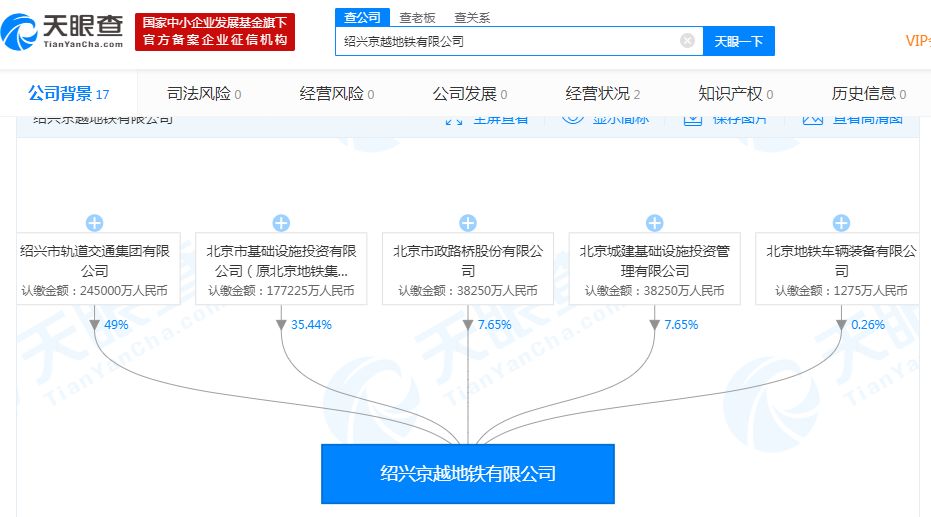931x517 pixels.
Task: Click the 49% shareholding label
Action: [116, 325]
